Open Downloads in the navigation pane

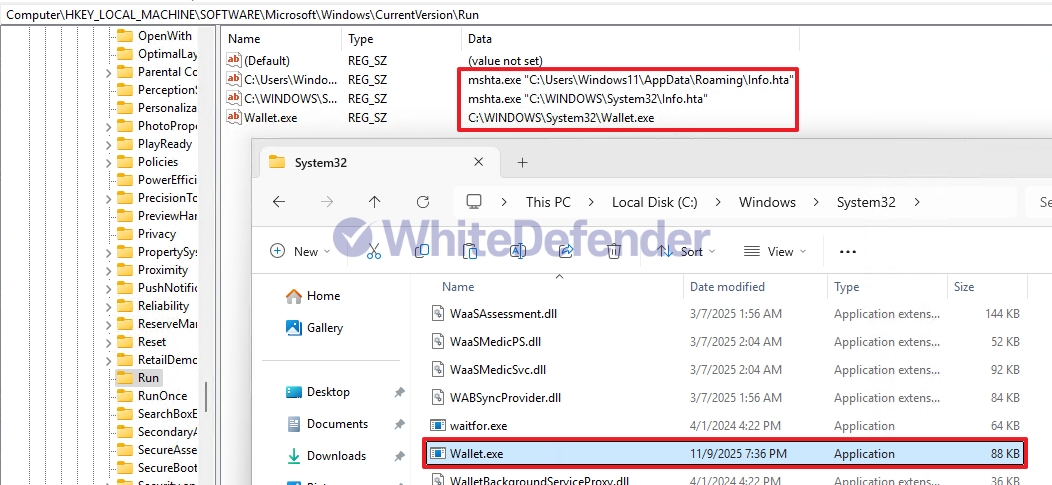pyautogui.click(x=336, y=456)
